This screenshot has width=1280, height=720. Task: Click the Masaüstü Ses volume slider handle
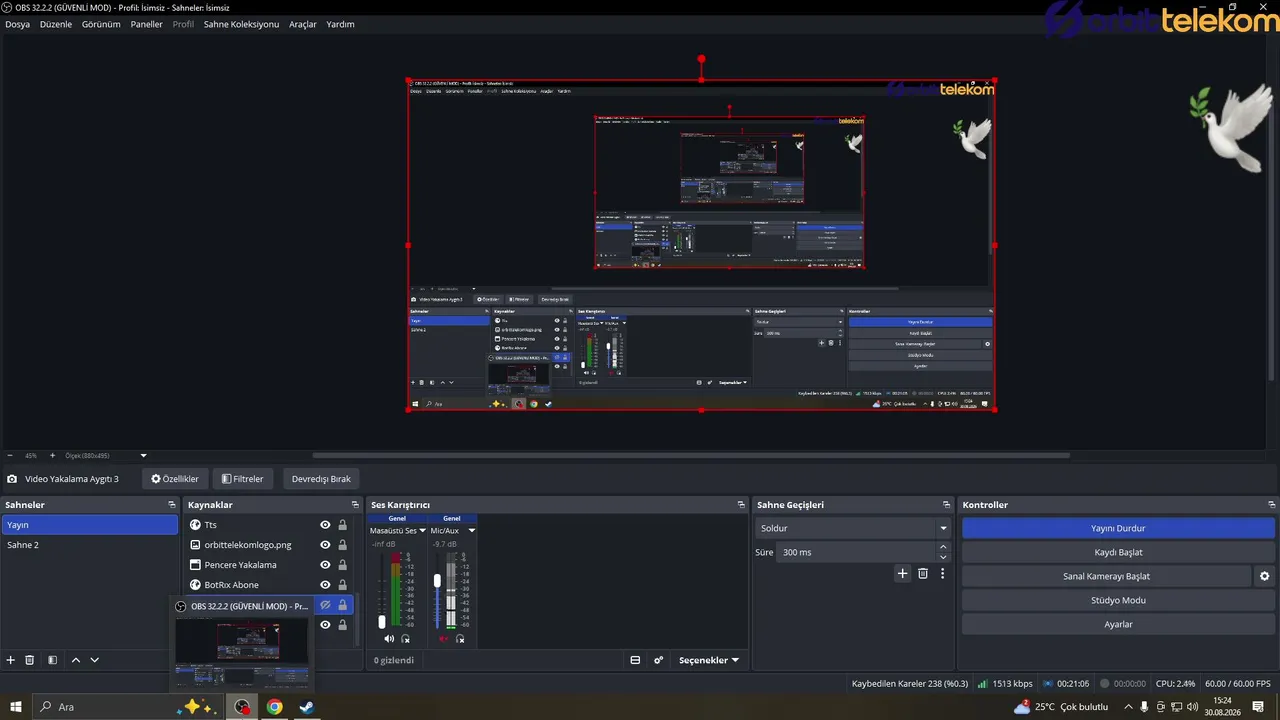click(381, 622)
